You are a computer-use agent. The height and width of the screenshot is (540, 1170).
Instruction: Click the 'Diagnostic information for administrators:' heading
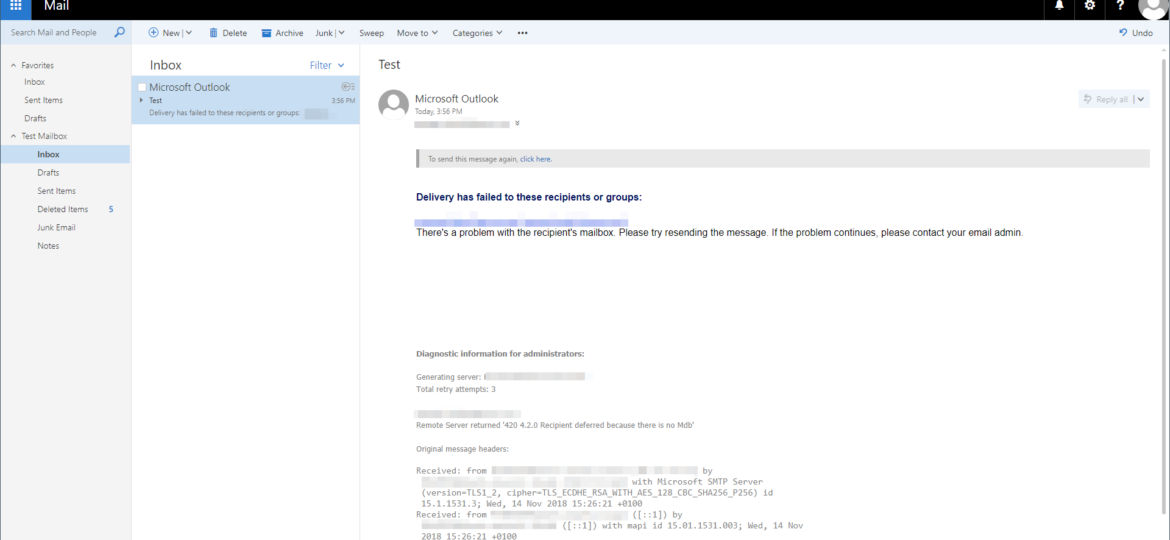pyautogui.click(x=500, y=354)
